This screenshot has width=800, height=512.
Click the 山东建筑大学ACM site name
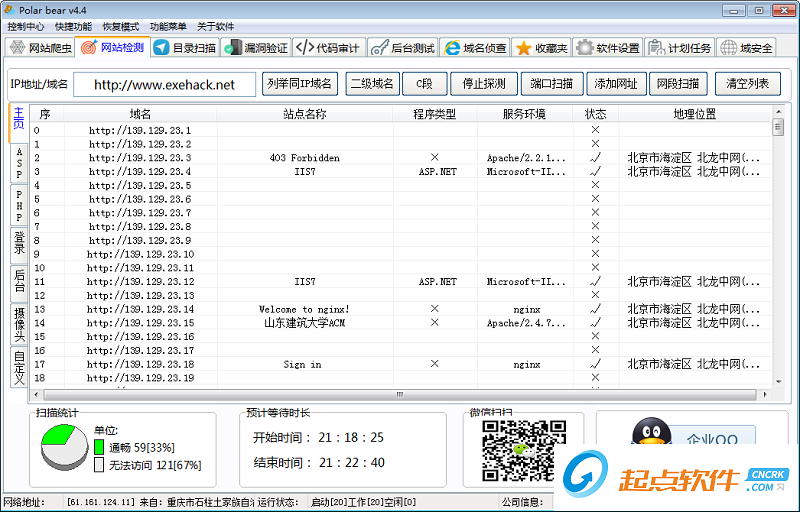[305, 323]
